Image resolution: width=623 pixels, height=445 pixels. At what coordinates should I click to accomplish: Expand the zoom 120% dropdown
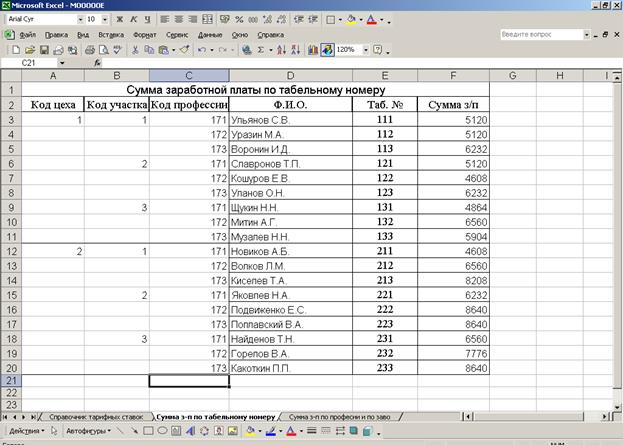365,49
